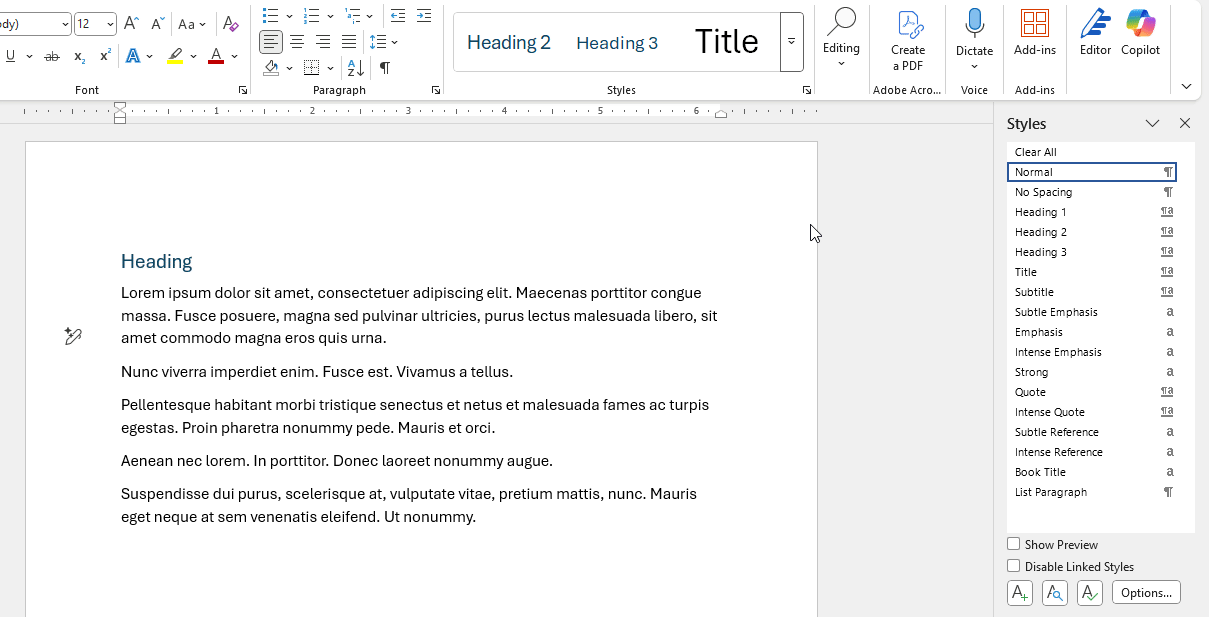Enable the Show Preview checkbox
1209x617 pixels.
[1014, 544]
